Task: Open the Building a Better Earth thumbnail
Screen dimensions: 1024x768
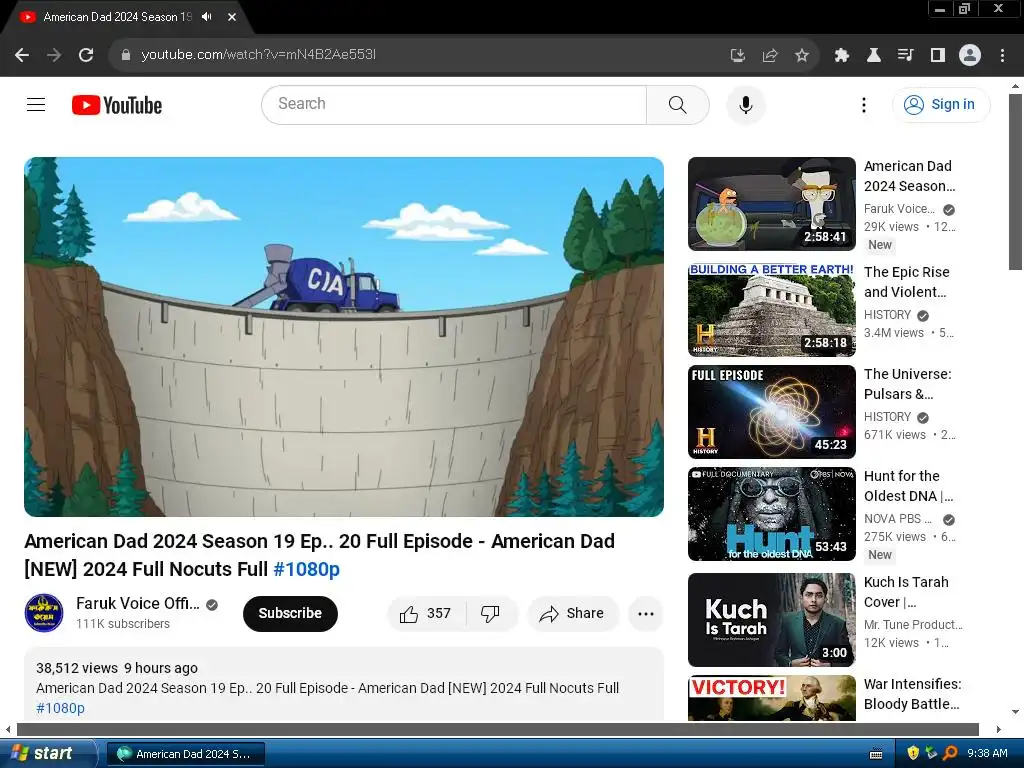Action: pos(772,310)
